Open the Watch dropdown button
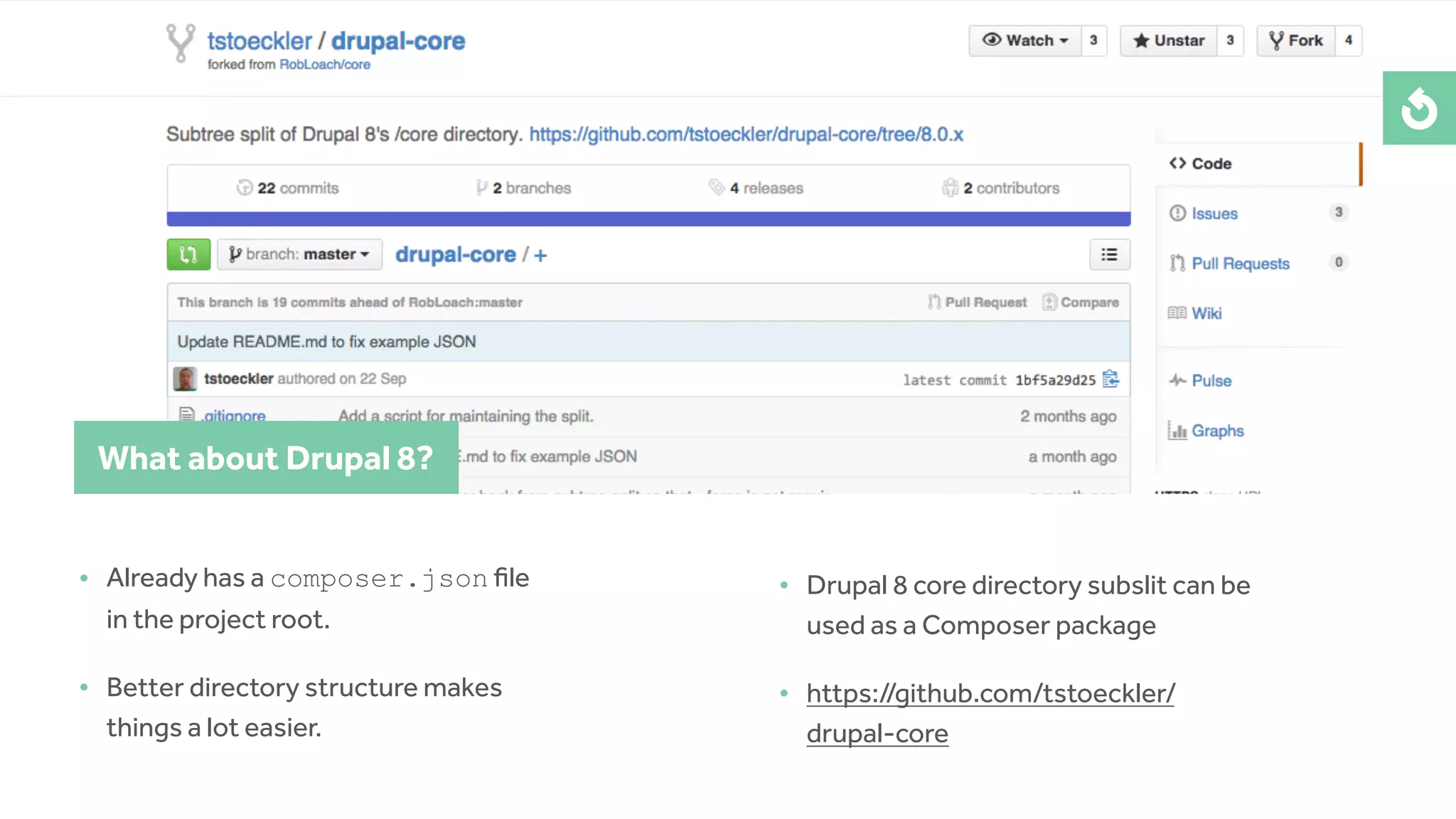Image resolution: width=1456 pixels, height=819 pixels. (1025, 41)
